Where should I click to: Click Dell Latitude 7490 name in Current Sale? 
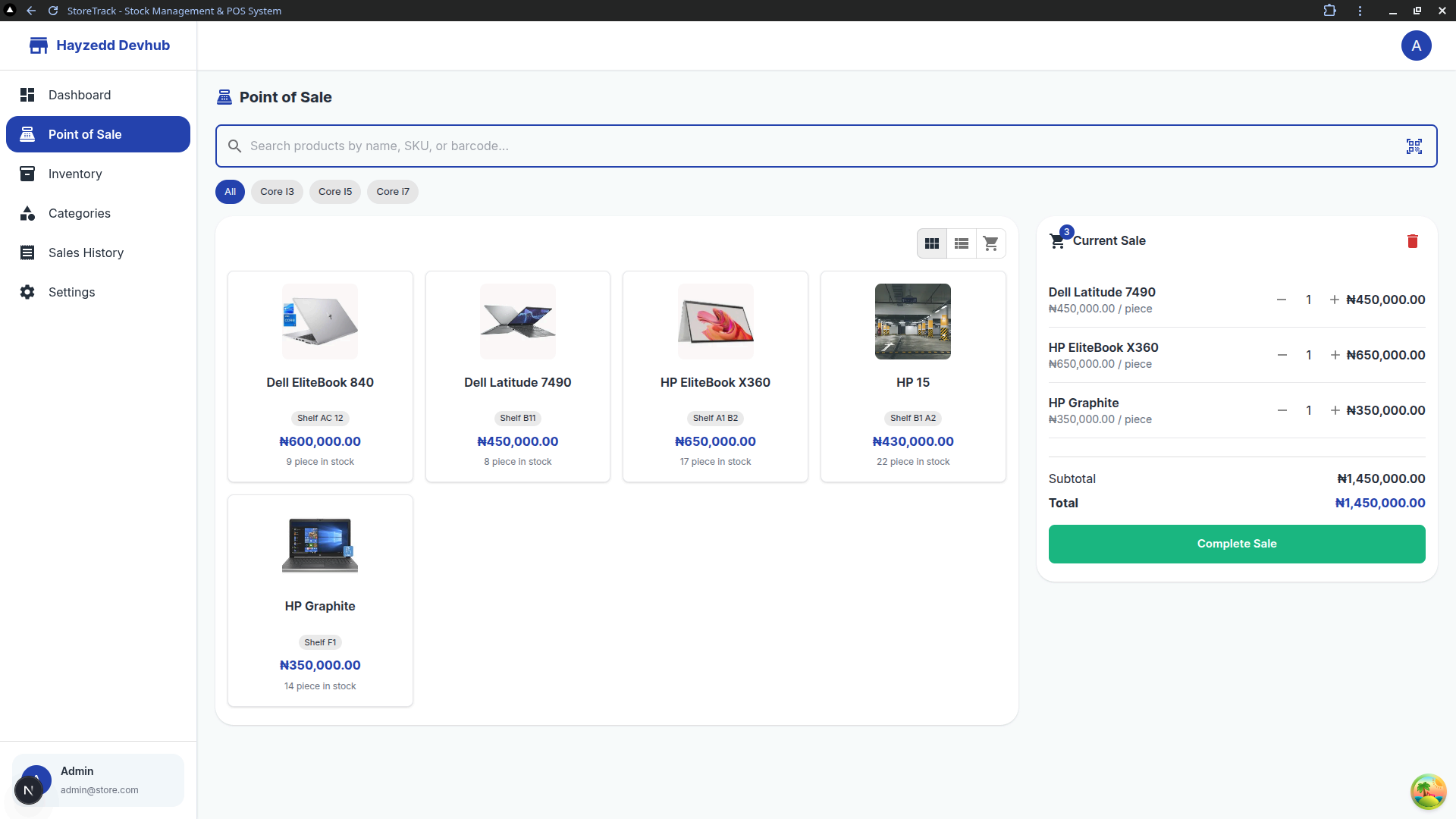point(1102,292)
